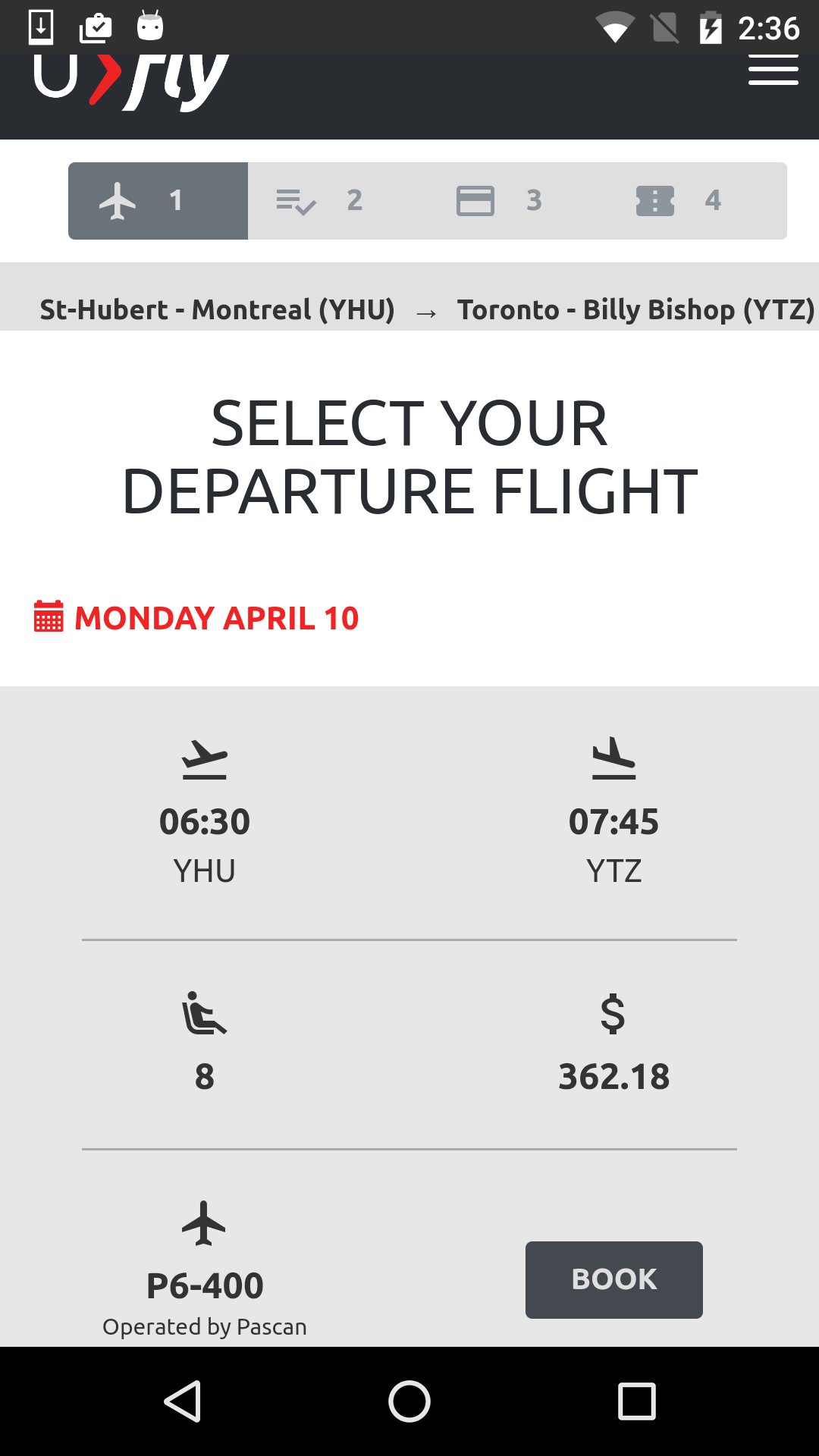Tap the takeoff plane icon
This screenshot has height=1456, width=819.
pyautogui.click(x=205, y=759)
